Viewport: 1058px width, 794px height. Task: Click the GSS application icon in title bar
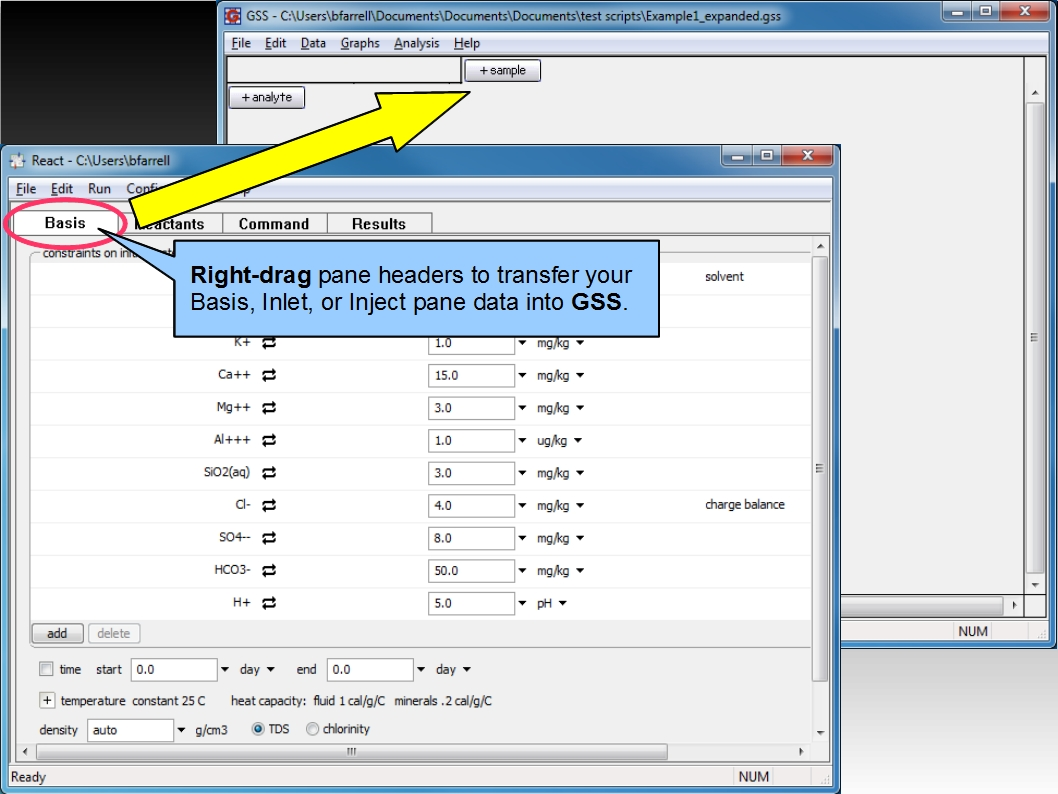[233, 16]
